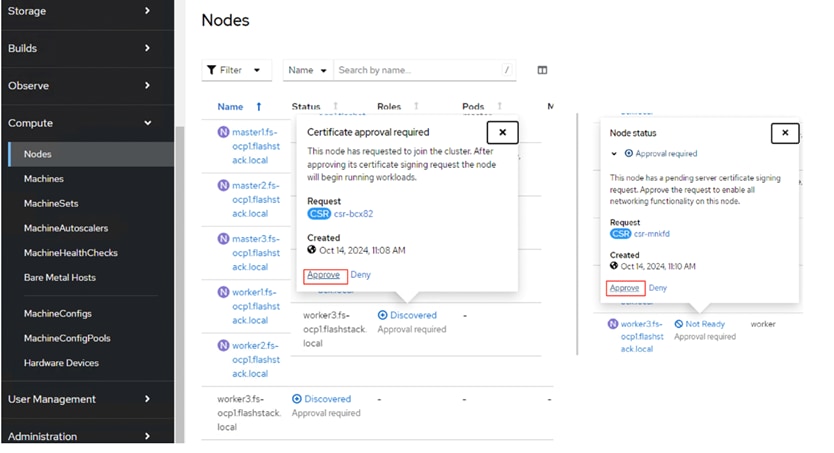Viewport: 834px width, 453px height.
Task: Open the manage columns icon
Action: point(542,70)
